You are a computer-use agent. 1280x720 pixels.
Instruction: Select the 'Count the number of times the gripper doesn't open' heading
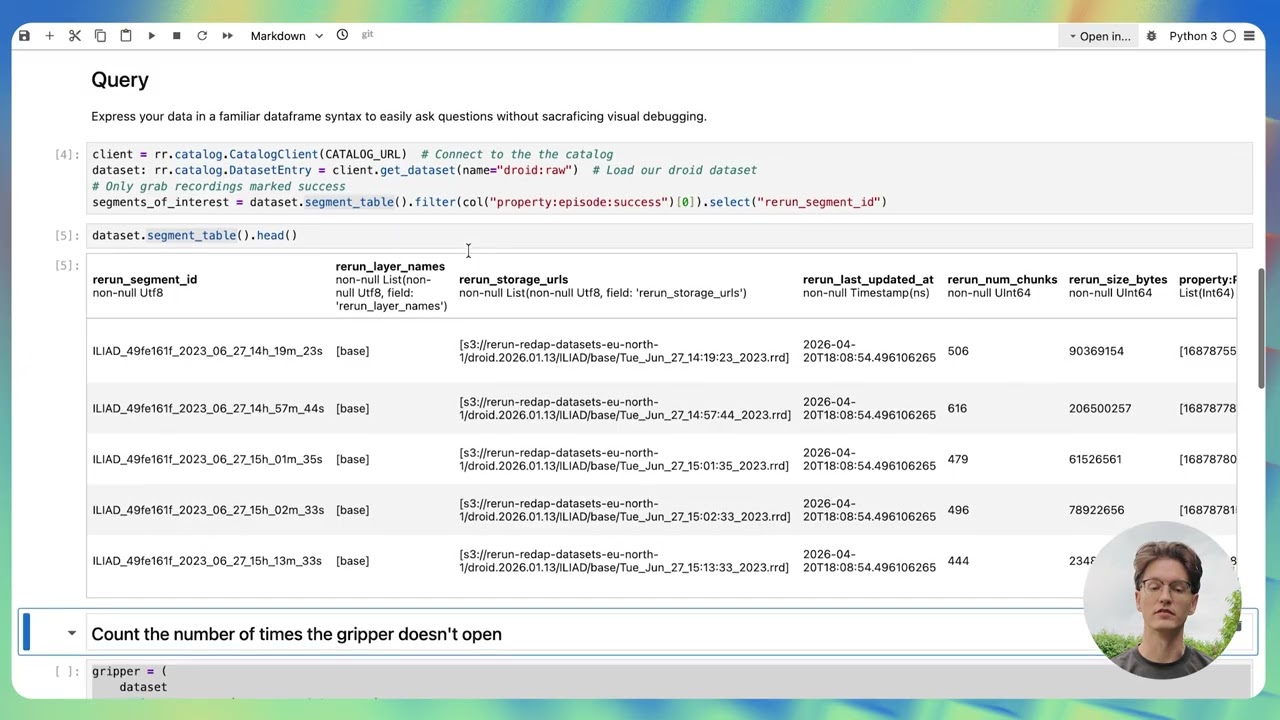point(296,634)
